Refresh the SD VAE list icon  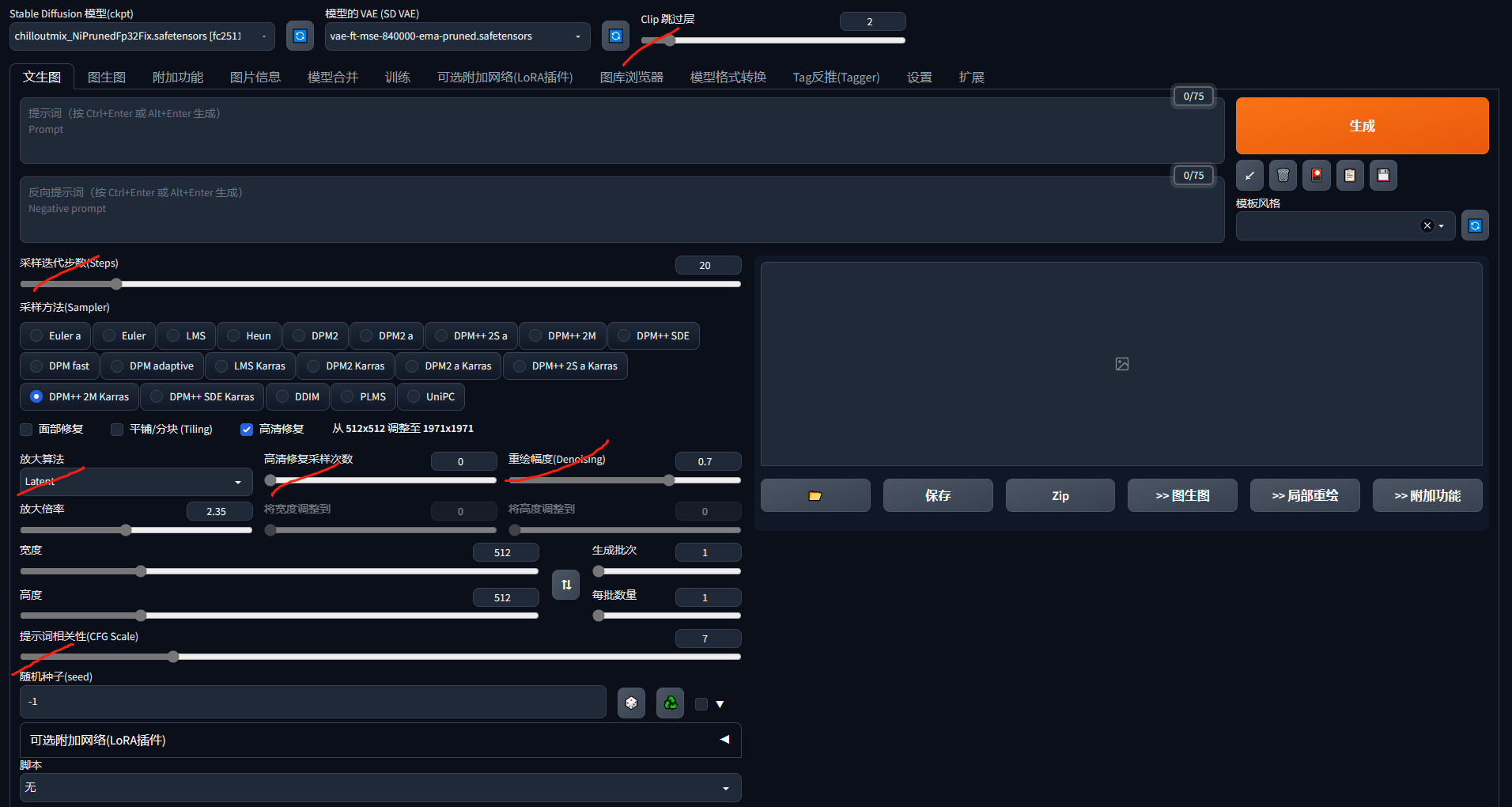click(x=615, y=36)
